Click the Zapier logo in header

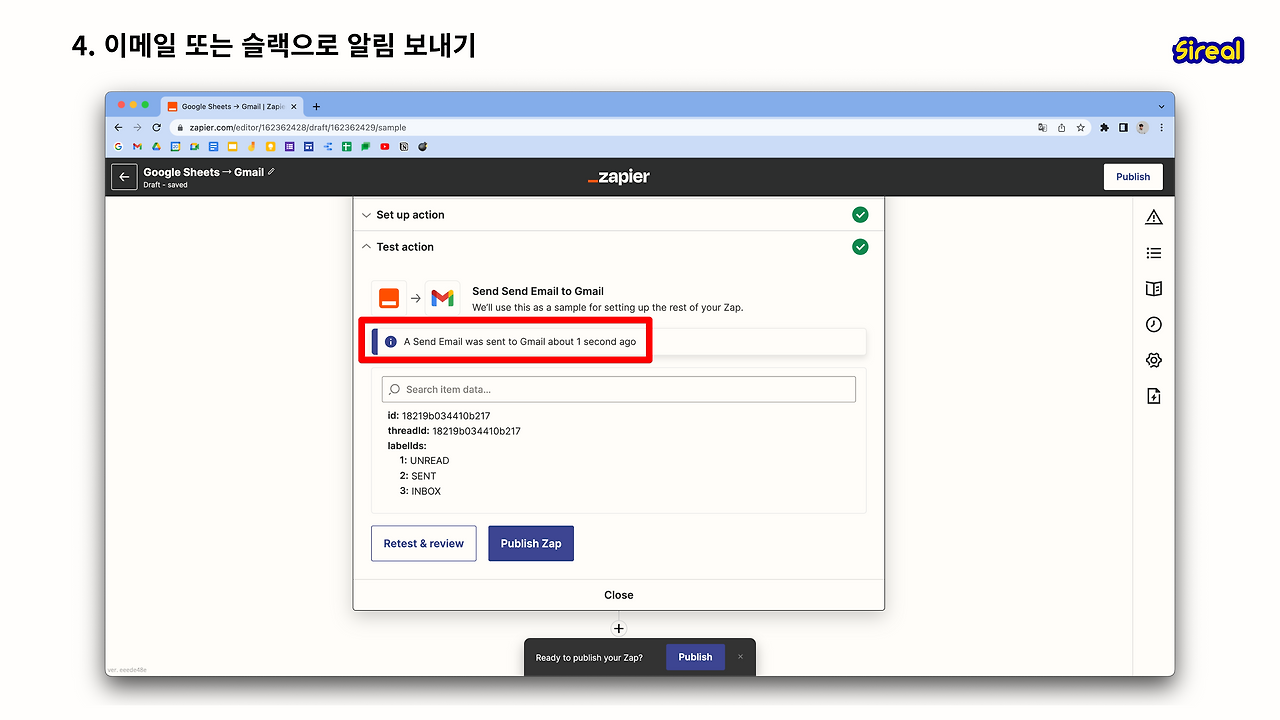point(619,177)
